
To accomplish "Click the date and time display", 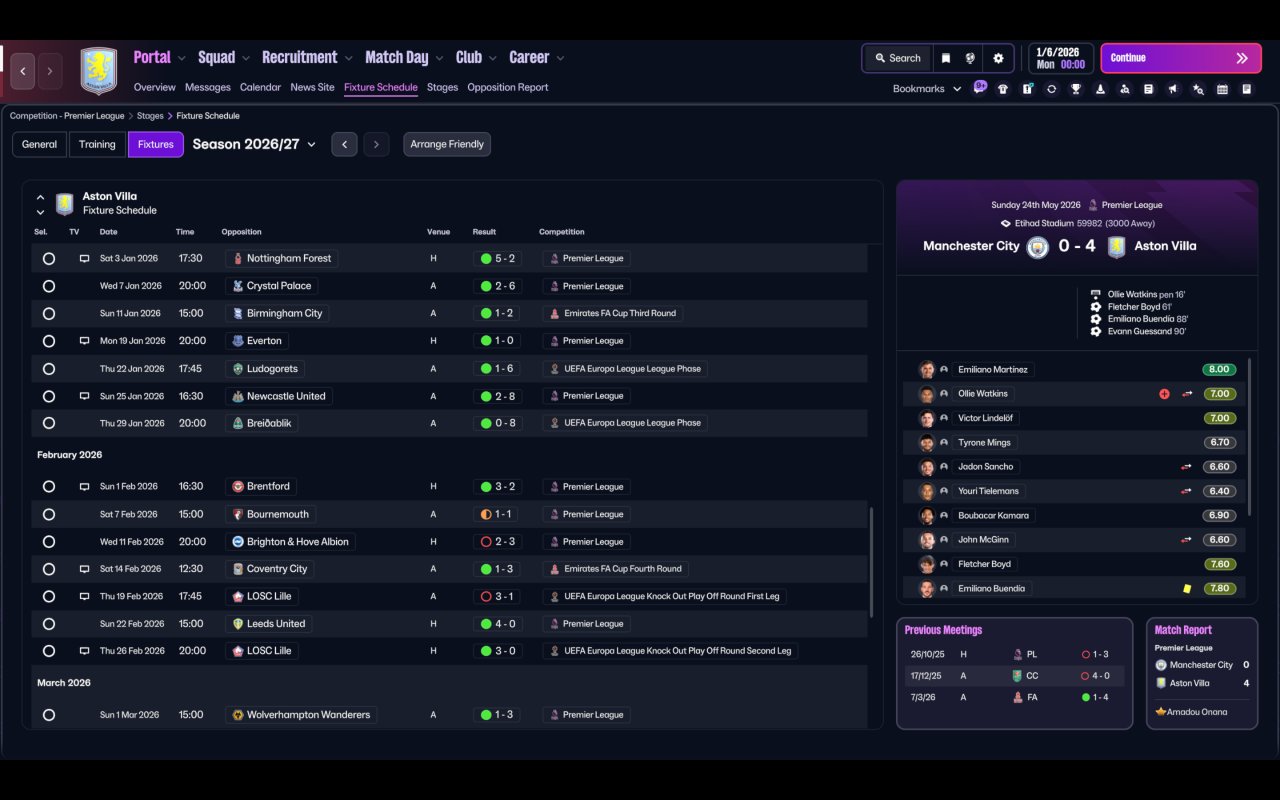I will [1060, 58].
